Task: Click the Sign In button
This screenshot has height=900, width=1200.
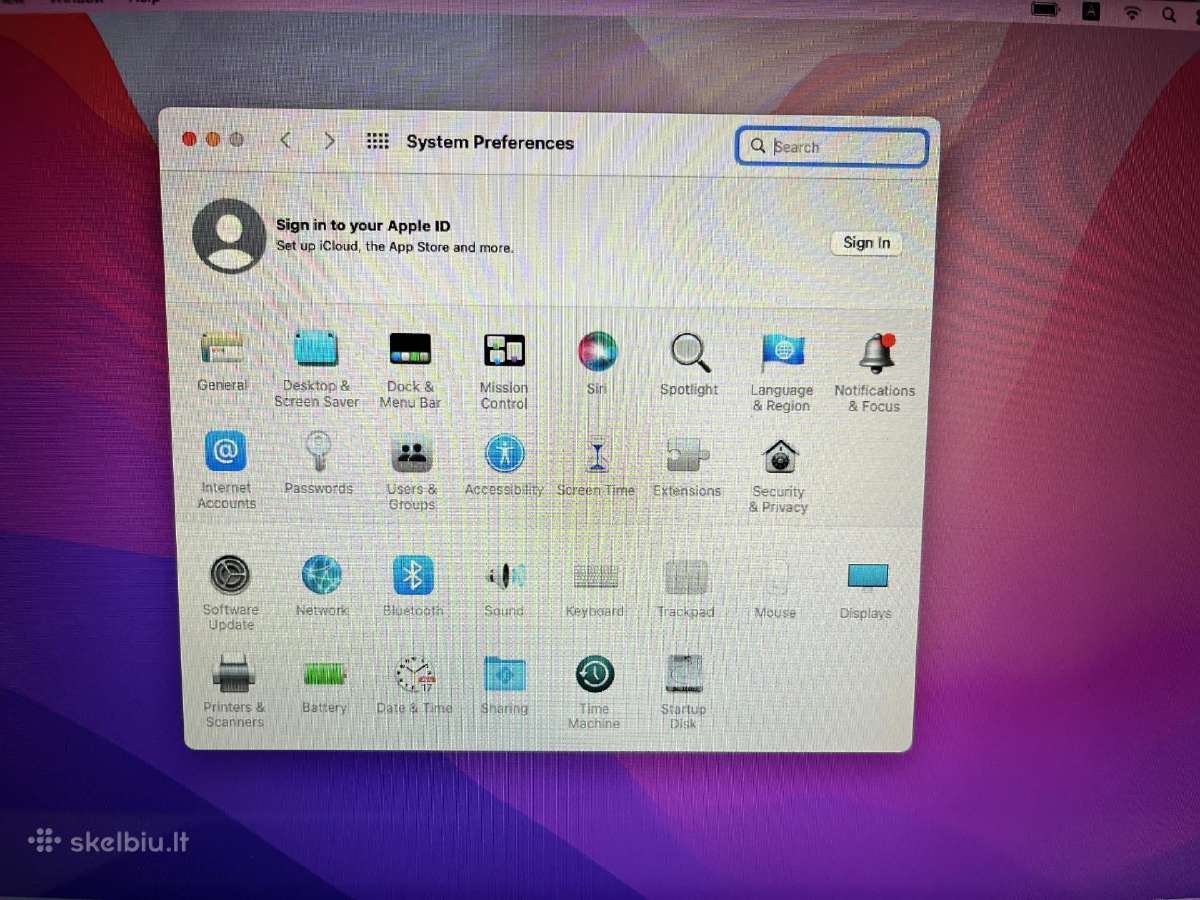Action: [866, 243]
